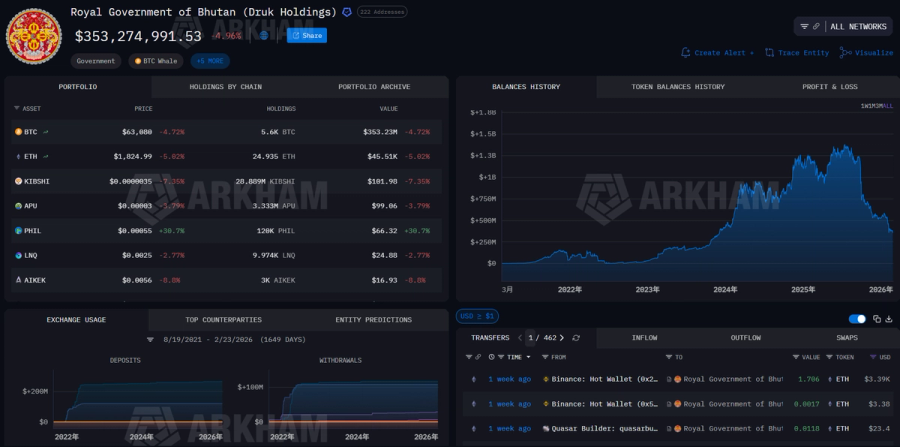This screenshot has height=447, width=900.
Task: Open the FROM column filter
Action: coord(546,357)
